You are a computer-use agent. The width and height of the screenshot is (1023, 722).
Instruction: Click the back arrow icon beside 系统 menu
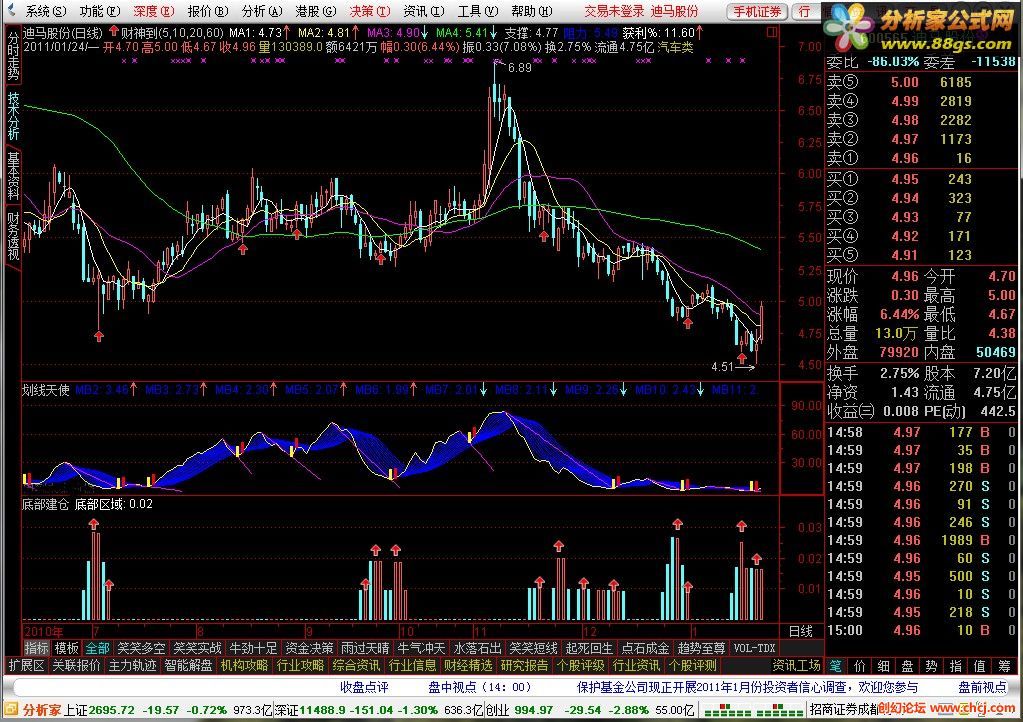click(x=10, y=10)
